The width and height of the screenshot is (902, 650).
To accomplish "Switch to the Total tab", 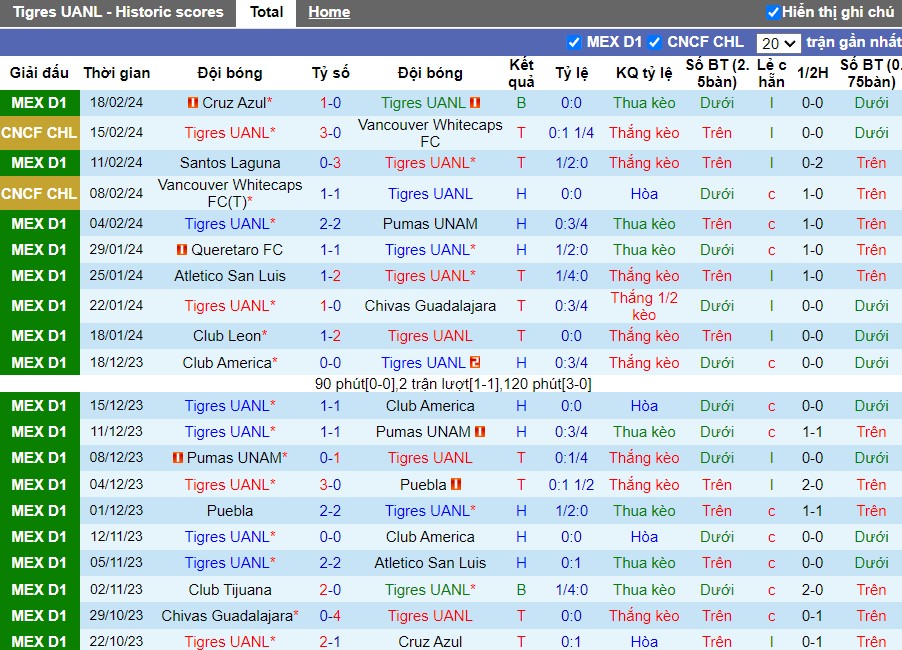I will 266,12.
